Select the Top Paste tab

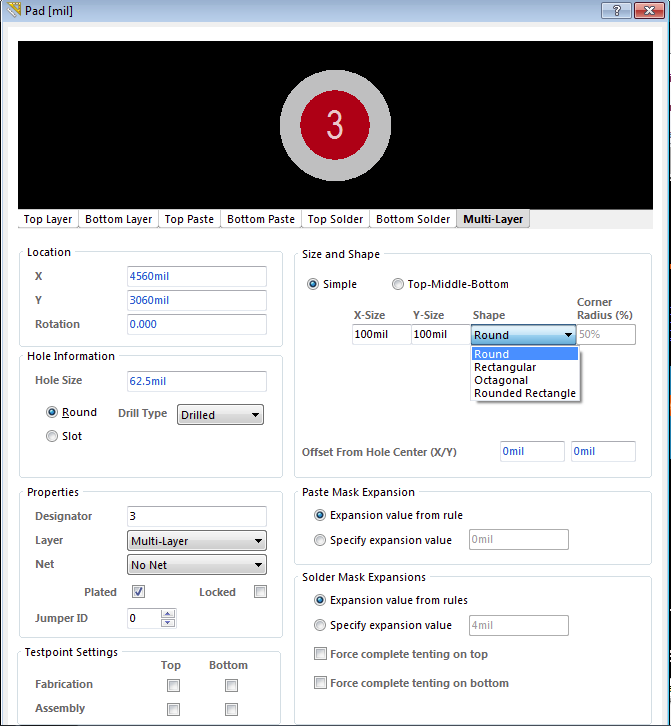click(x=189, y=219)
